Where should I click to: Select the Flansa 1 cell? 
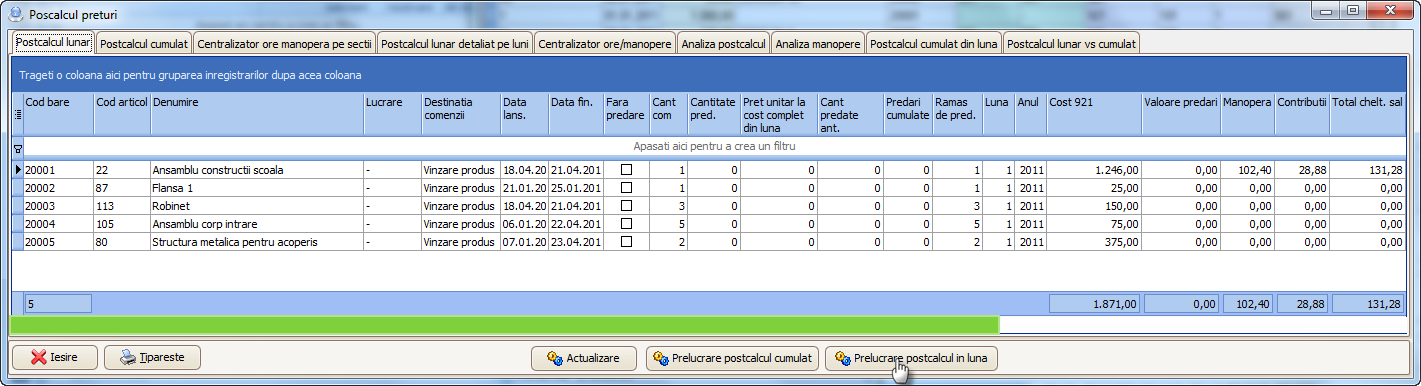(x=257, y=188)
